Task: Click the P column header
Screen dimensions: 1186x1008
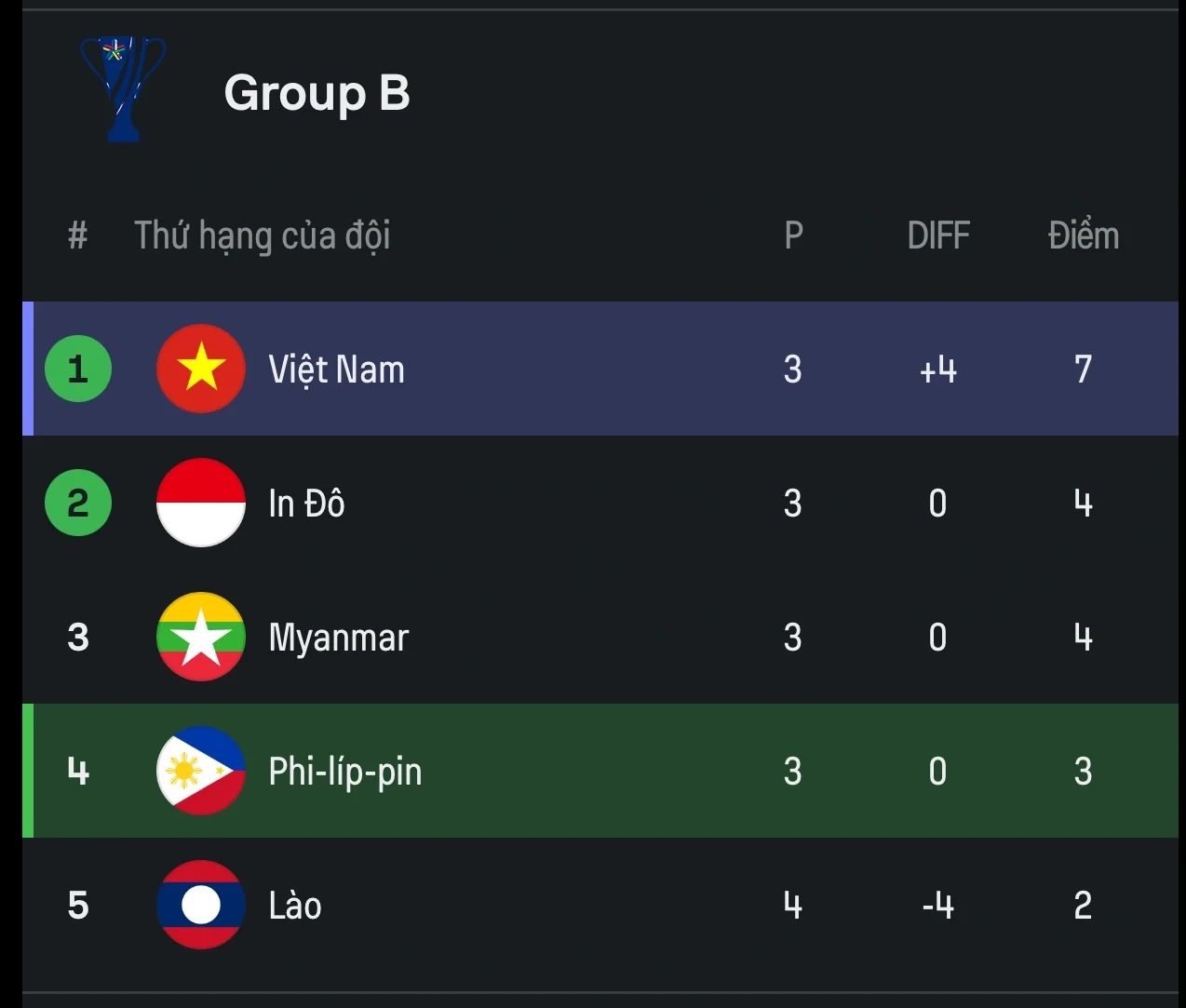Action: point(793,235)
